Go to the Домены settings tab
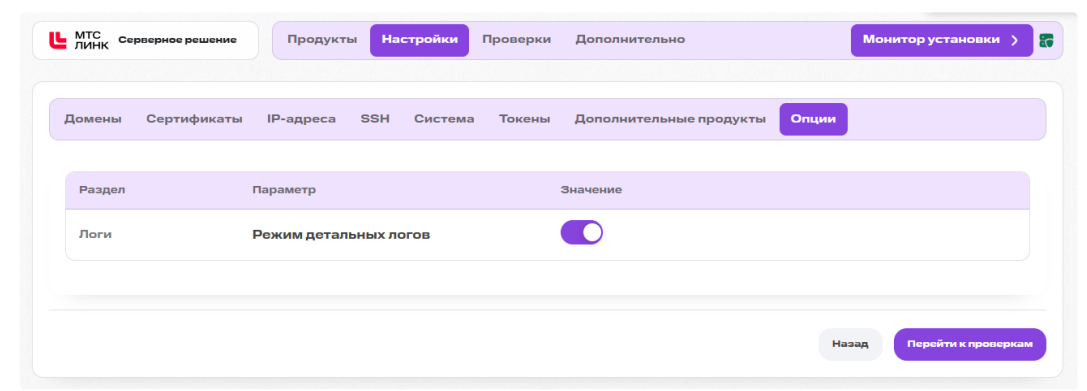Viewport: 1087px width, 391px height. point(93,119)
